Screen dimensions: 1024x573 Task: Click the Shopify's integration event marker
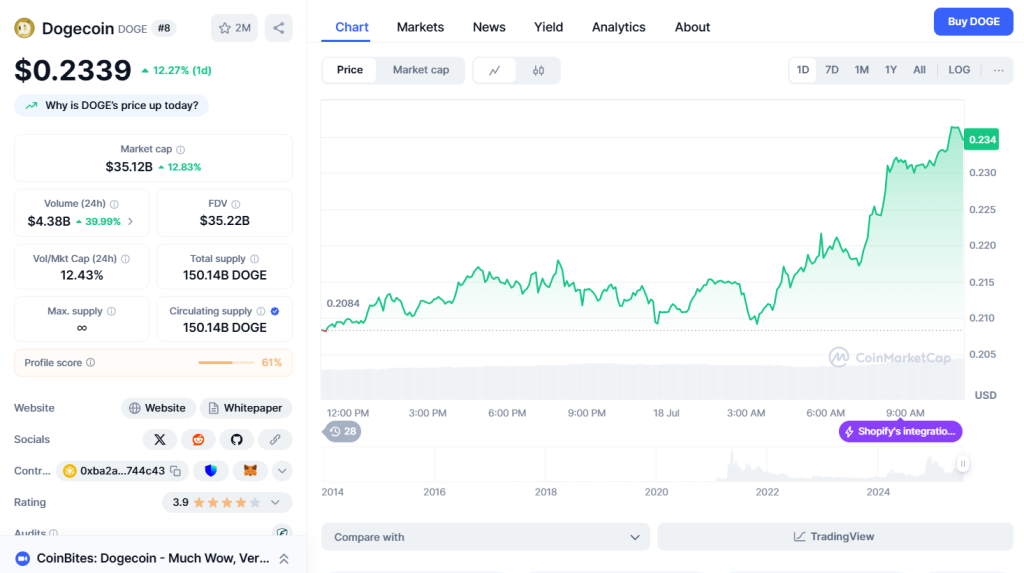(x=901, y=431)
